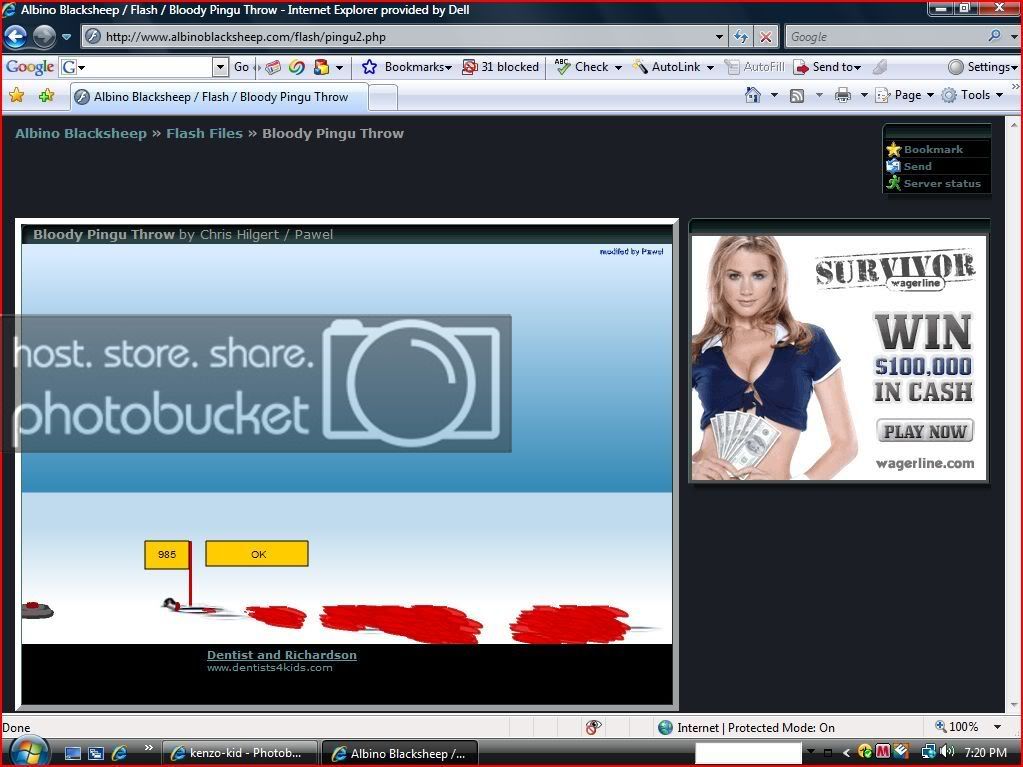Click the spell Check button

point(582,67)
